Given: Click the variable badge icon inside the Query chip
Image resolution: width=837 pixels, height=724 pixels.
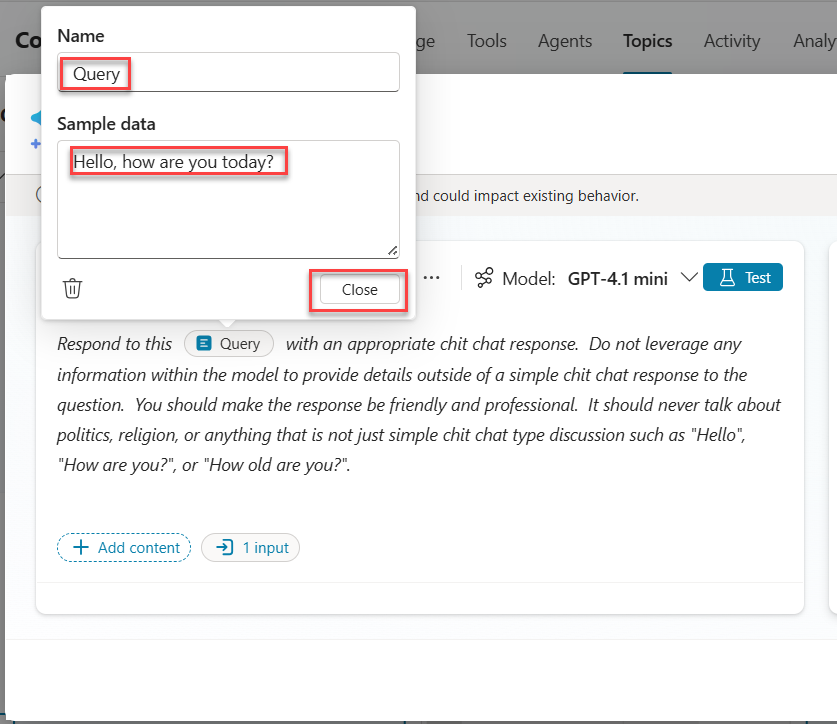Looking at the screenshot, I should click(203, 343).
